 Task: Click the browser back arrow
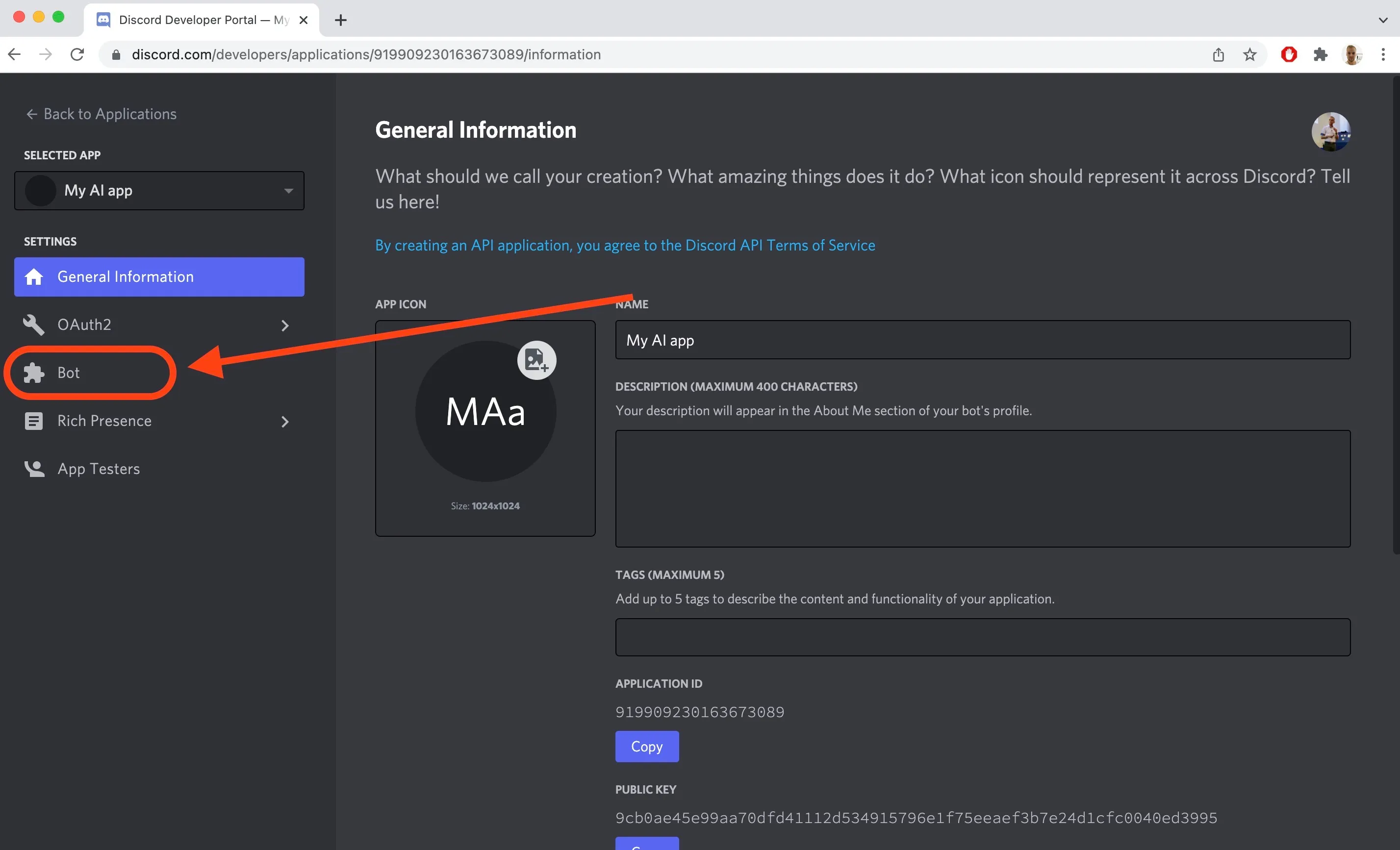[x=15, y=54]
